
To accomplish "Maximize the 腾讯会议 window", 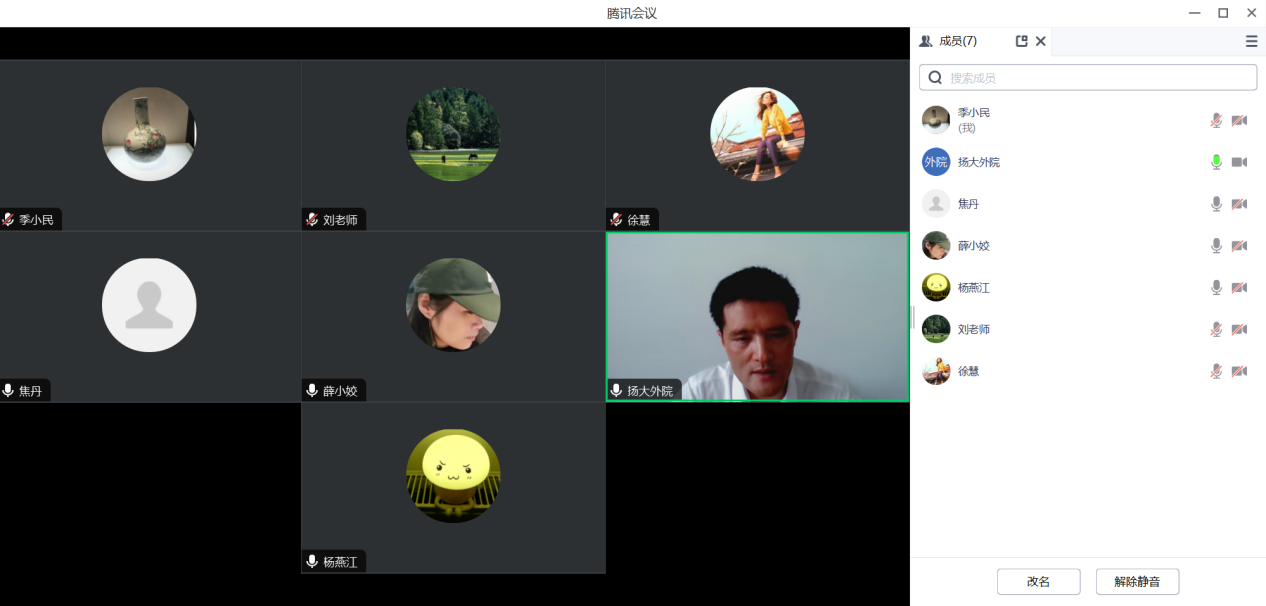I will coord(1222,13).
